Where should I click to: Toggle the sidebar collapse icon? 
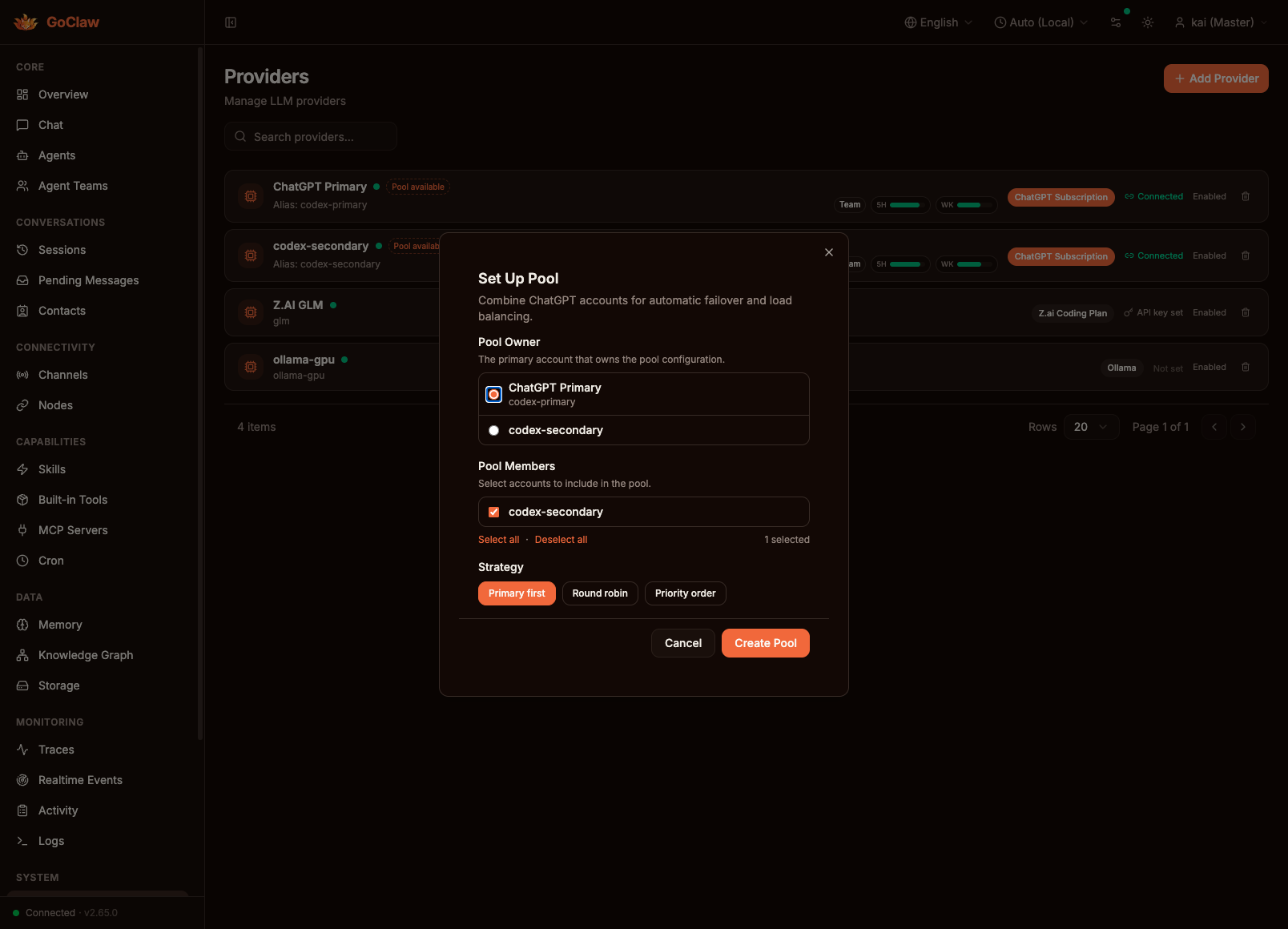(231, 22)
